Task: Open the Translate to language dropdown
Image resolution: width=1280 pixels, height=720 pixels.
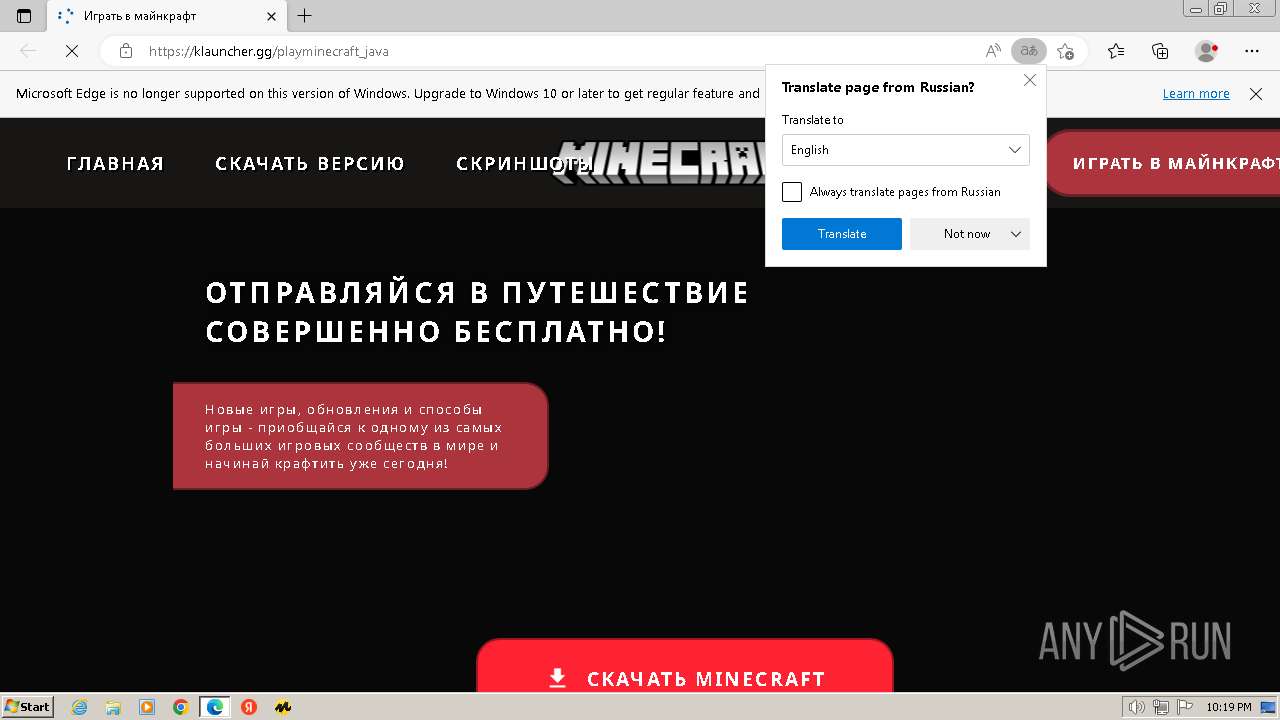Action: coord(906,150)
